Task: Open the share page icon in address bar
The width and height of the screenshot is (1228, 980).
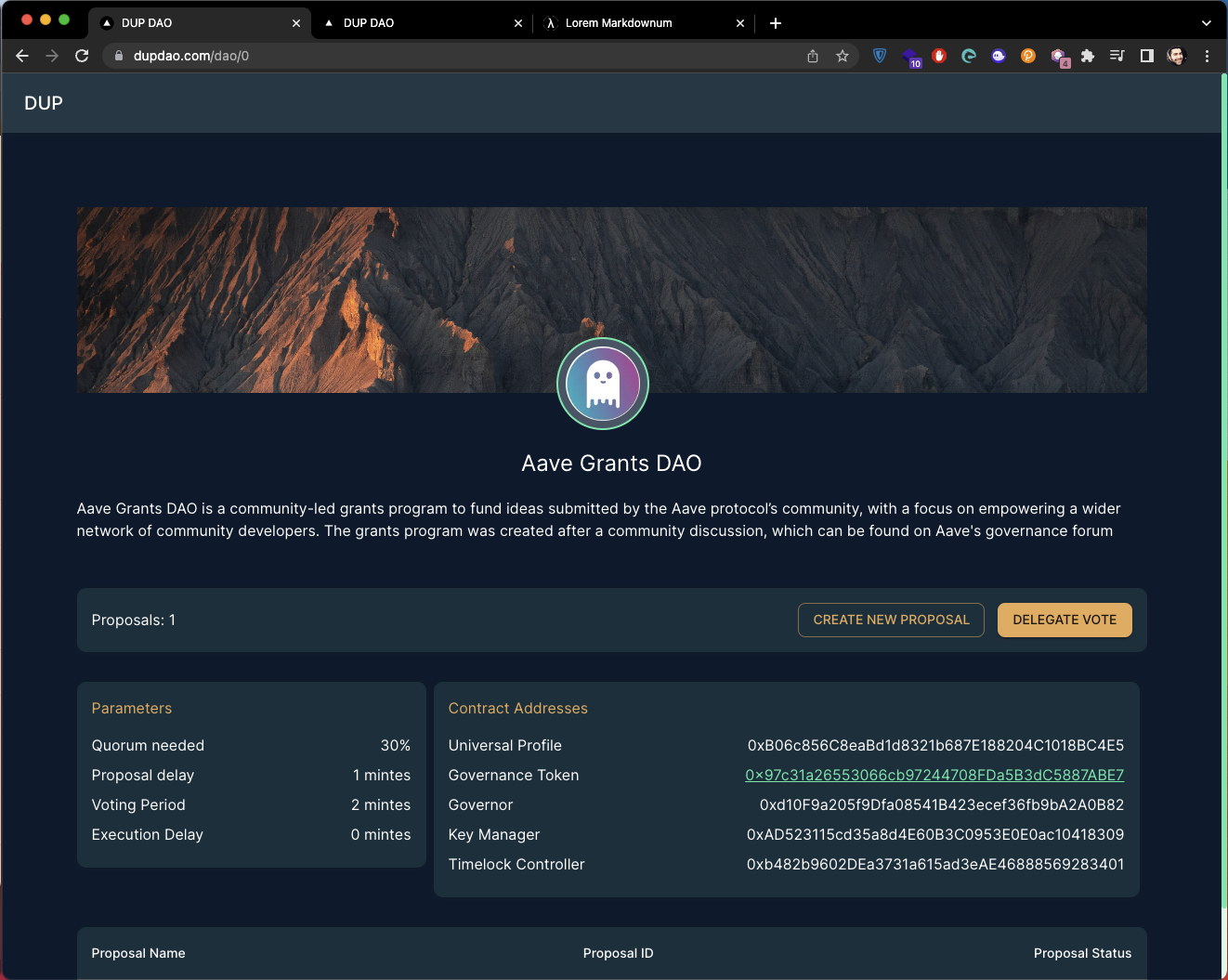Action: click(813, 56)
